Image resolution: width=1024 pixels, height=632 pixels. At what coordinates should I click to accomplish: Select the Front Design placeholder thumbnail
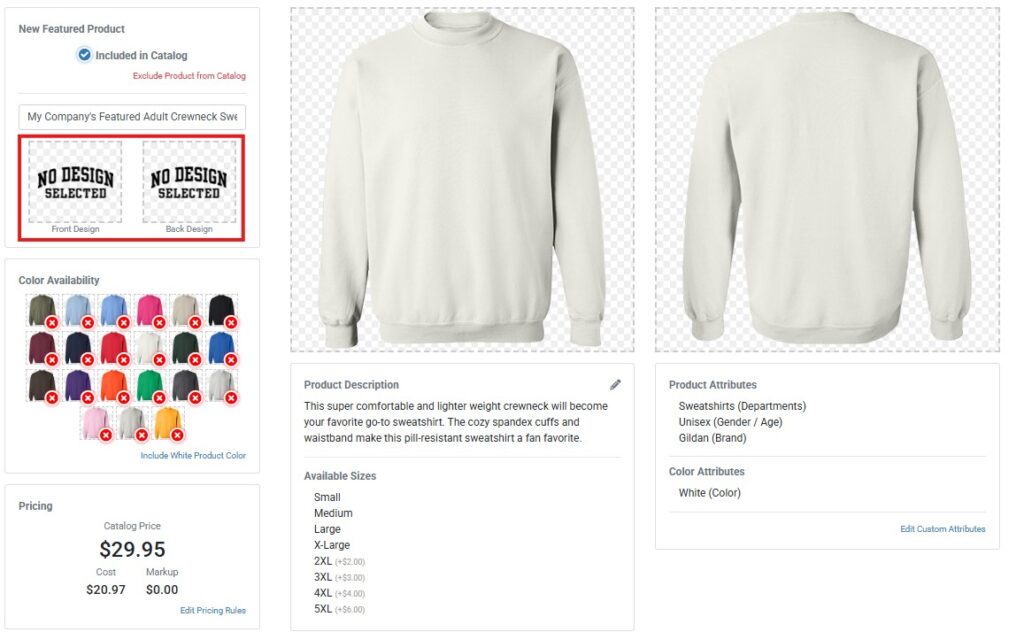coord(75,182)
